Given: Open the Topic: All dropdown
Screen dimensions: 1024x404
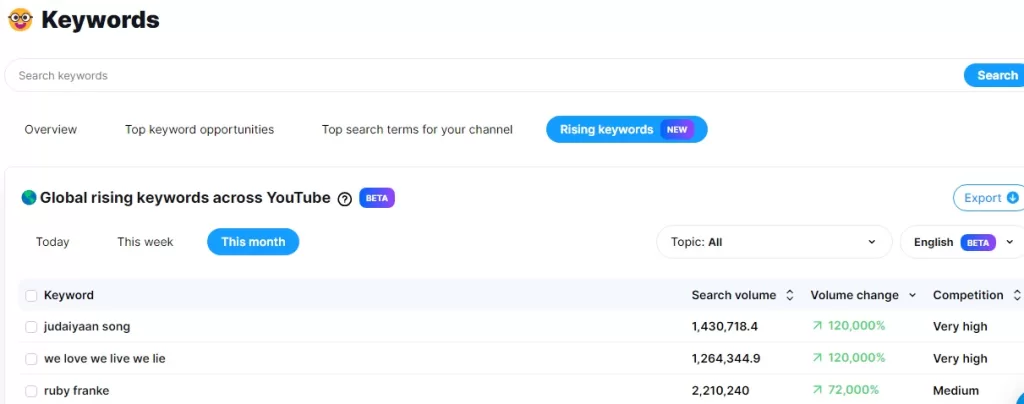Looking at the screenshot, I should pos(774,242).
